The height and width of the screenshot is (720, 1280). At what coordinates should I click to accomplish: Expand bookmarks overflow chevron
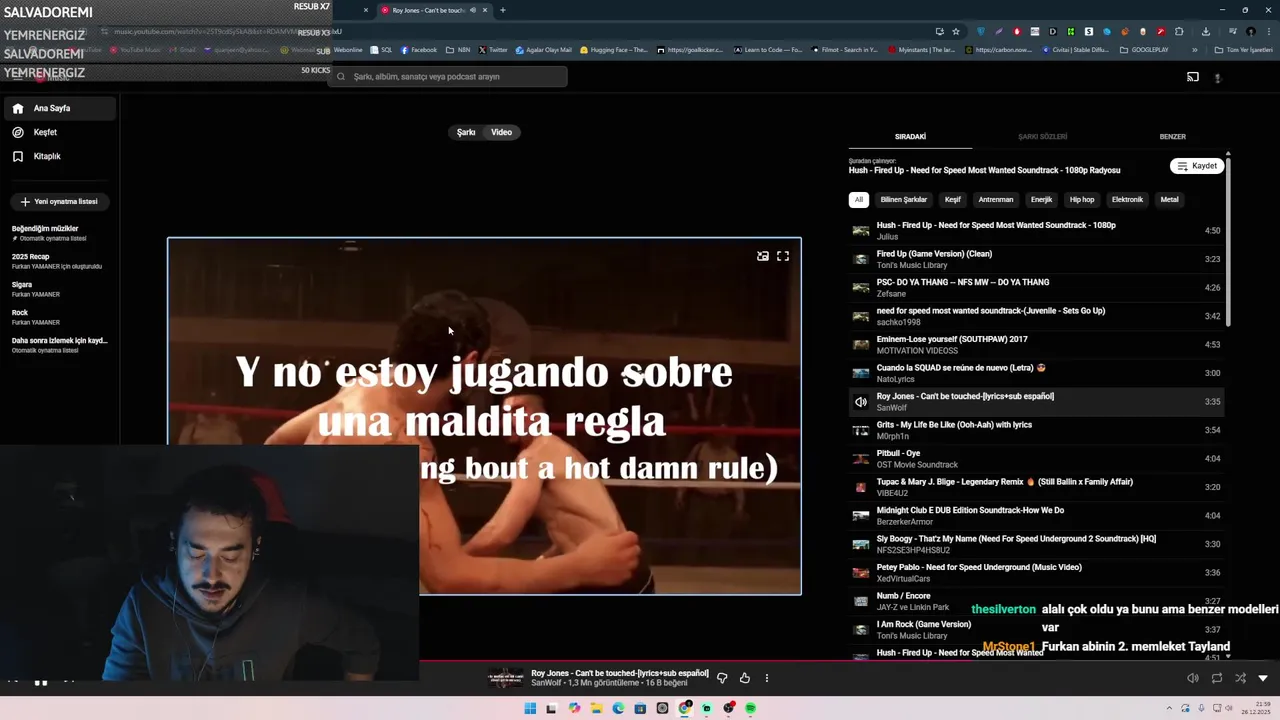[1194, 50]
